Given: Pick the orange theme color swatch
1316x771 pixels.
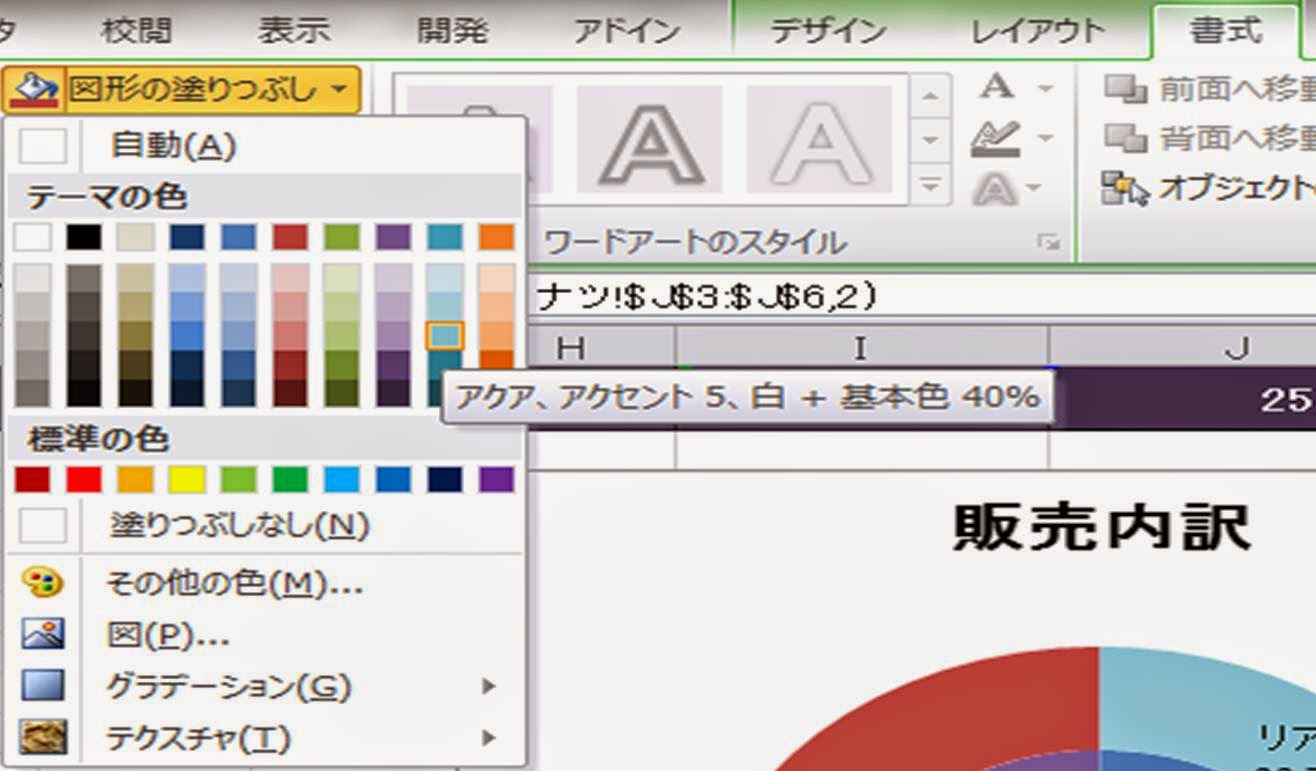Looking at the screenshot, I should (497, 237).
